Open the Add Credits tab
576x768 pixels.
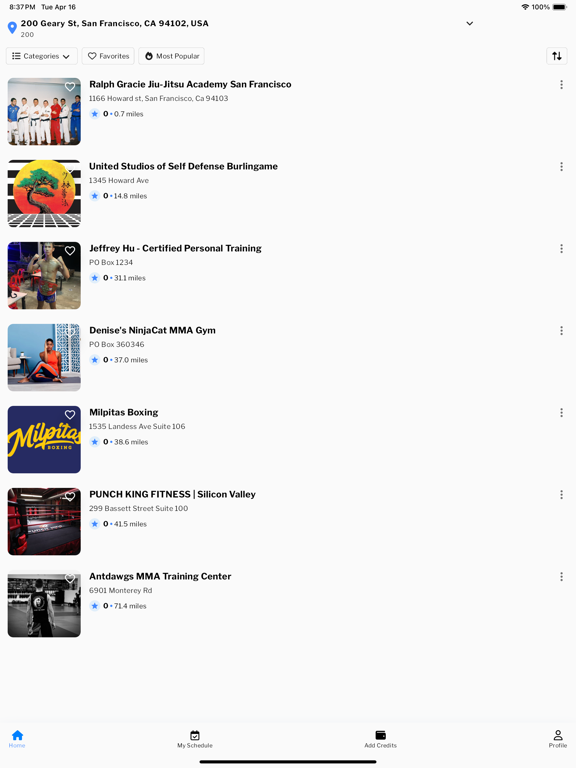(381, 739)
